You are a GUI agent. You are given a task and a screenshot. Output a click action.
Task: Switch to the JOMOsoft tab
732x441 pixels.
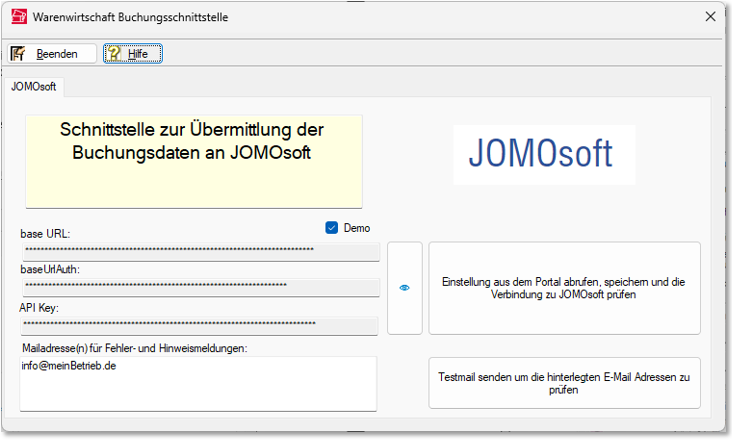click(x=34, y=87)
